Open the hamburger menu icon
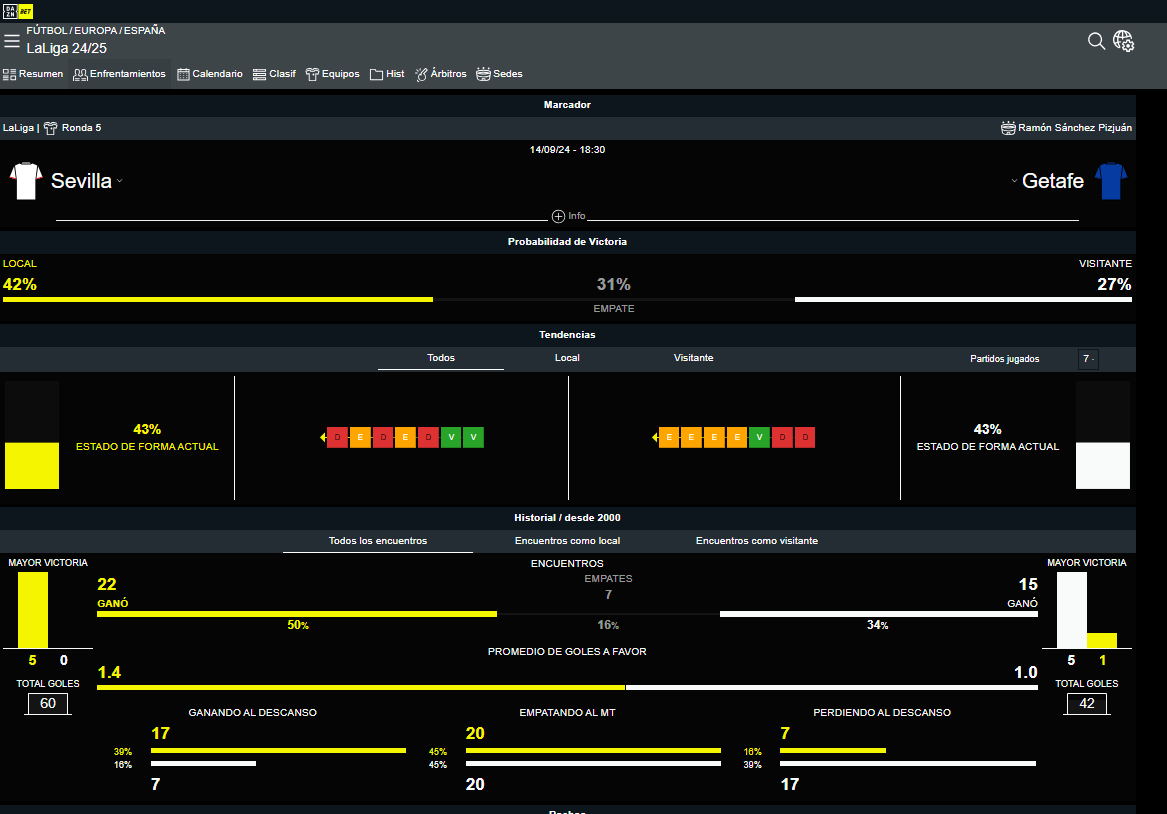 [12, 41]
